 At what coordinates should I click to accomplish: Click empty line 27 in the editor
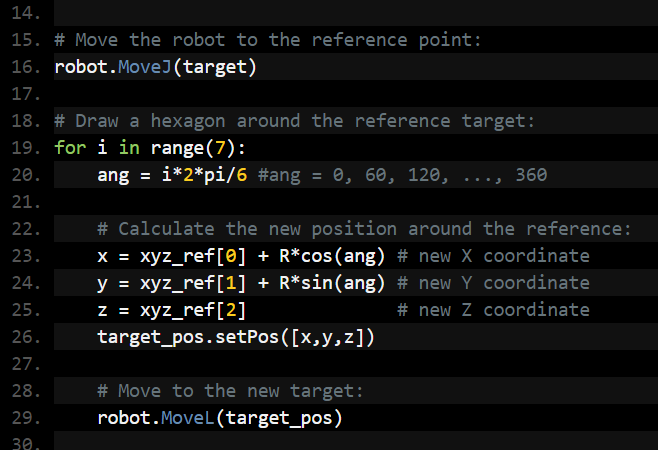[x=300, y=364]
